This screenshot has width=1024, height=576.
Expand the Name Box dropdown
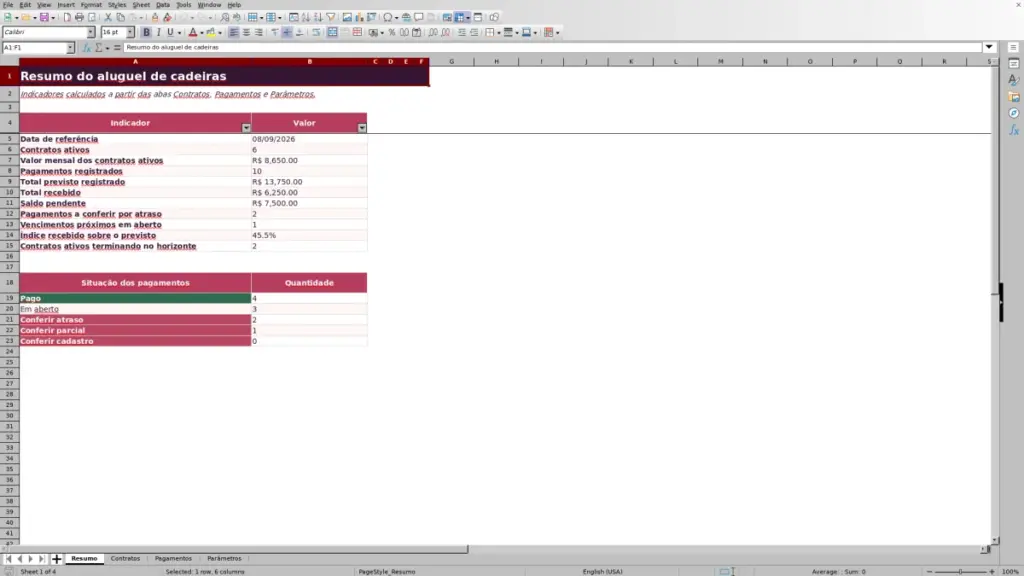(x=71, y=48)
